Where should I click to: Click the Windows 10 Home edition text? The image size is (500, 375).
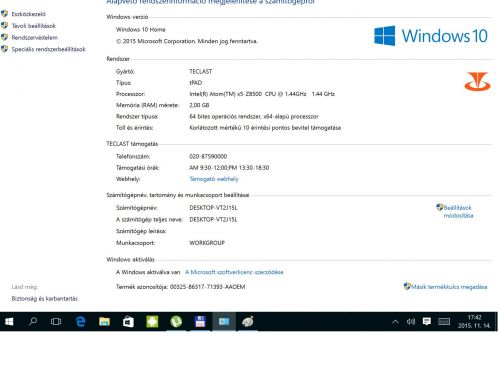tap(141, 29)
